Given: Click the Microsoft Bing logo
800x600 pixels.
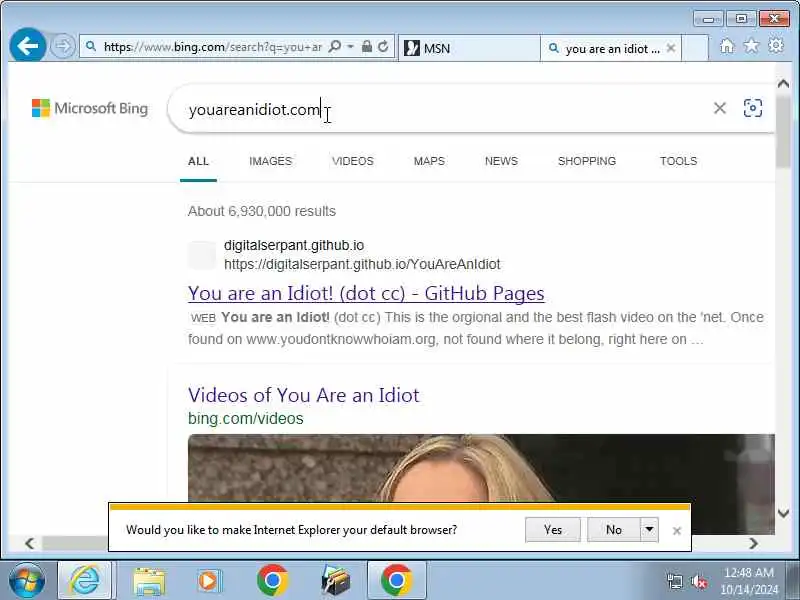Looking at the screenshot, I should (90, 108).
